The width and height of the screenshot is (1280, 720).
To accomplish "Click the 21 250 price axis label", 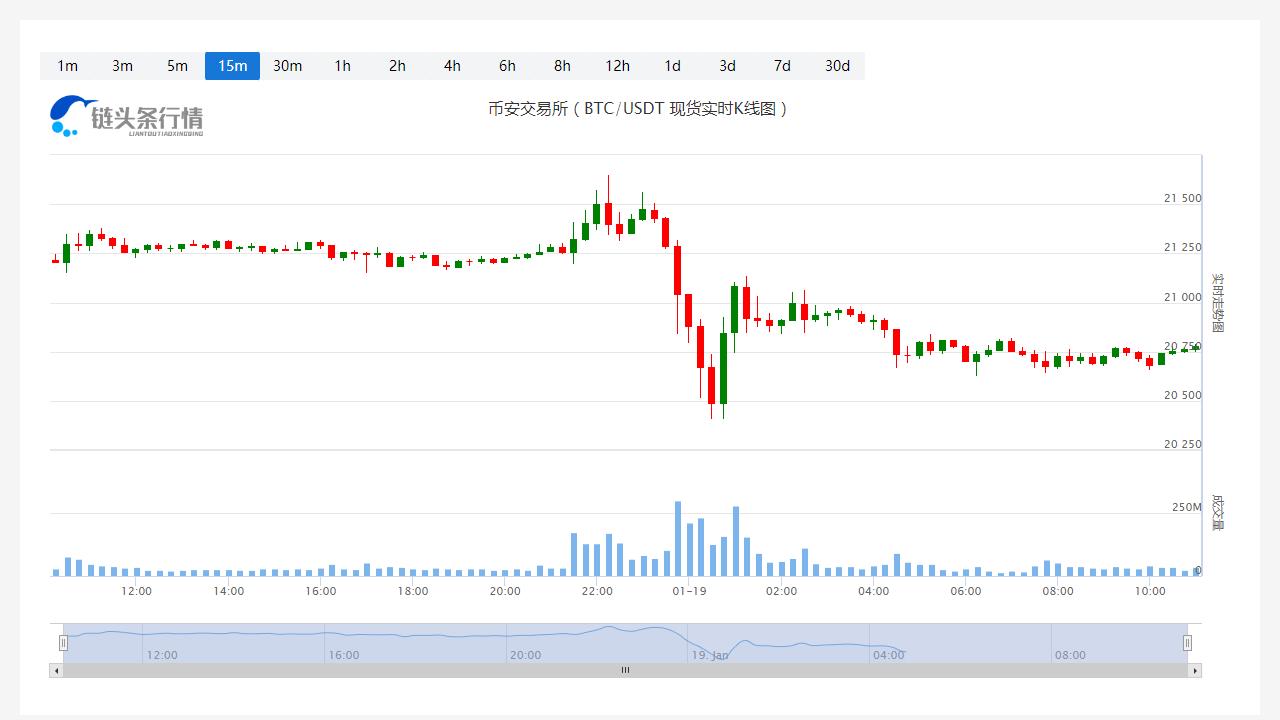I will [x=1183, y=247].
